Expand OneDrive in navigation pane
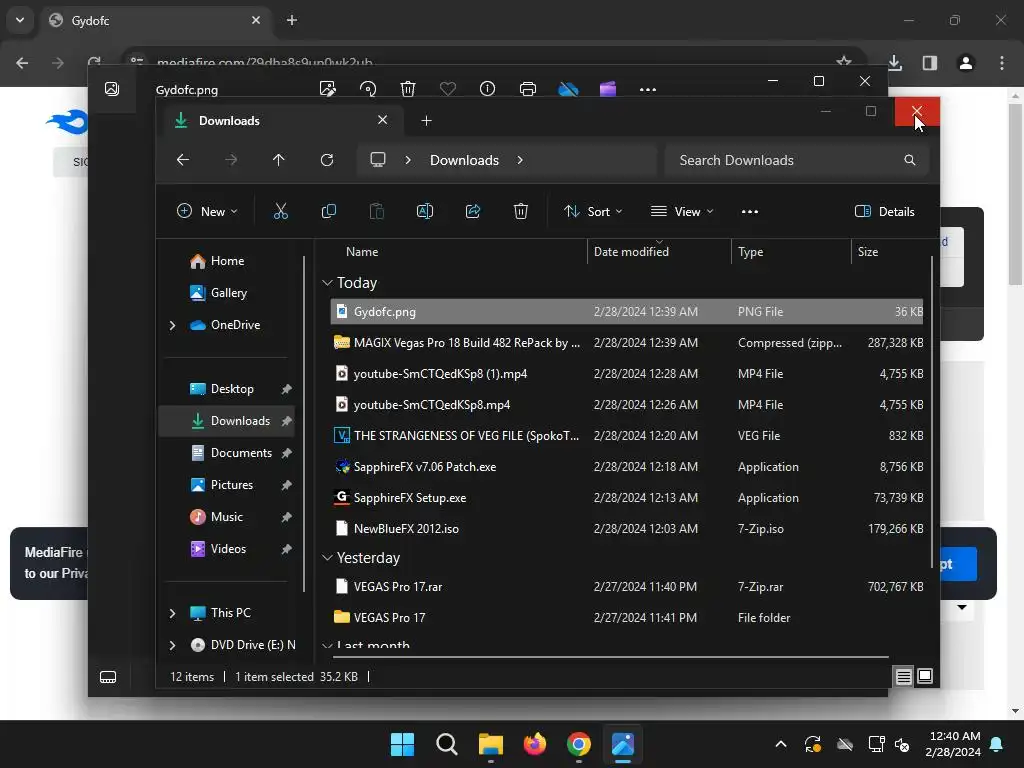The width and height of the screenshot is (1024, 768). click(172, 325)
